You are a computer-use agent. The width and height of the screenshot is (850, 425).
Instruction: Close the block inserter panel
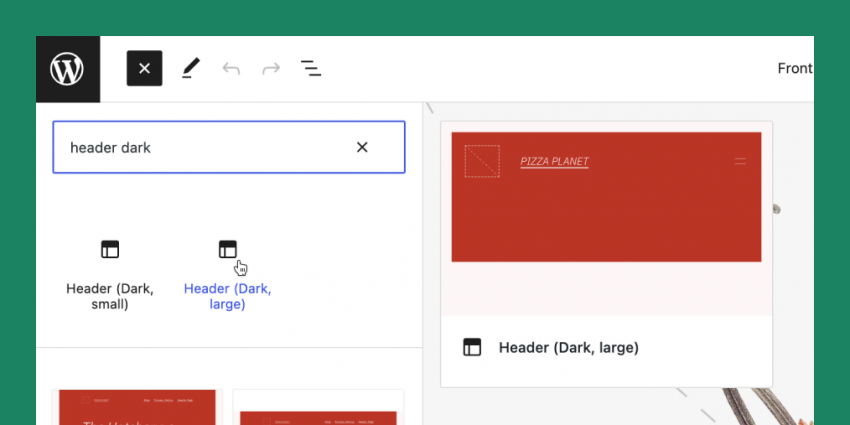pos(144,68)
